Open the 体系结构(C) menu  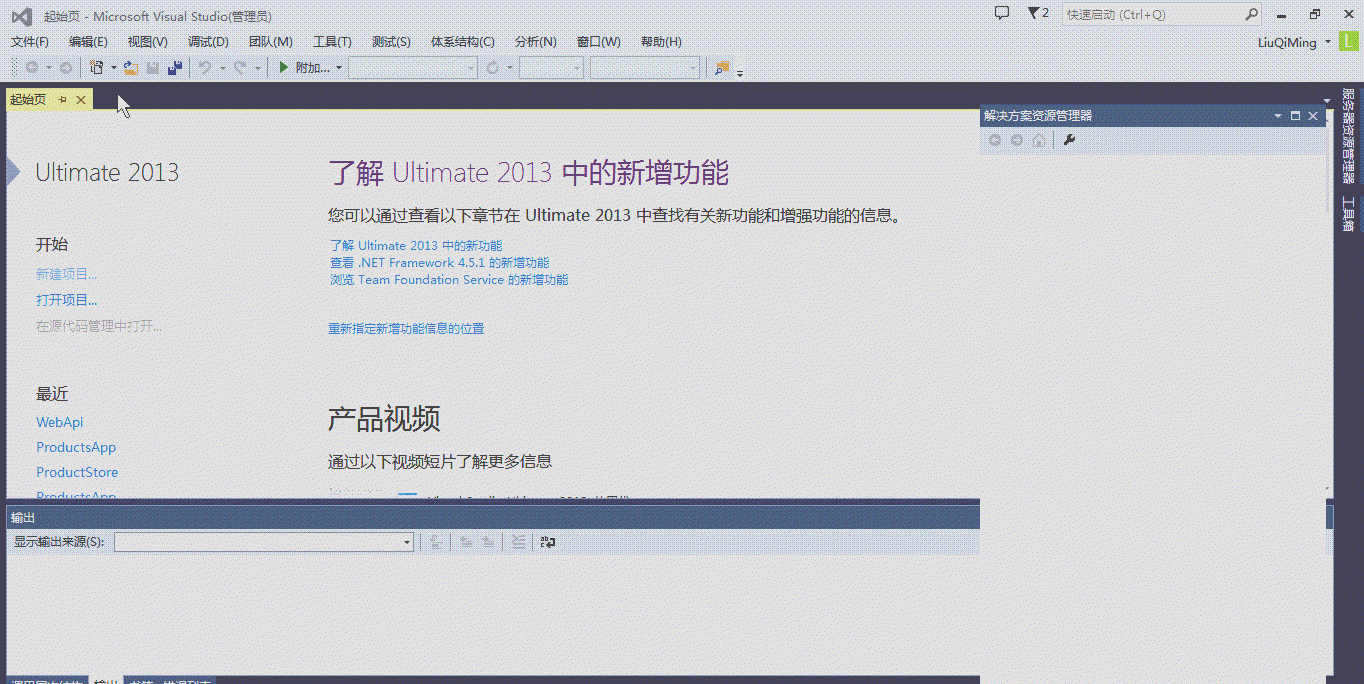coord(463,42)
